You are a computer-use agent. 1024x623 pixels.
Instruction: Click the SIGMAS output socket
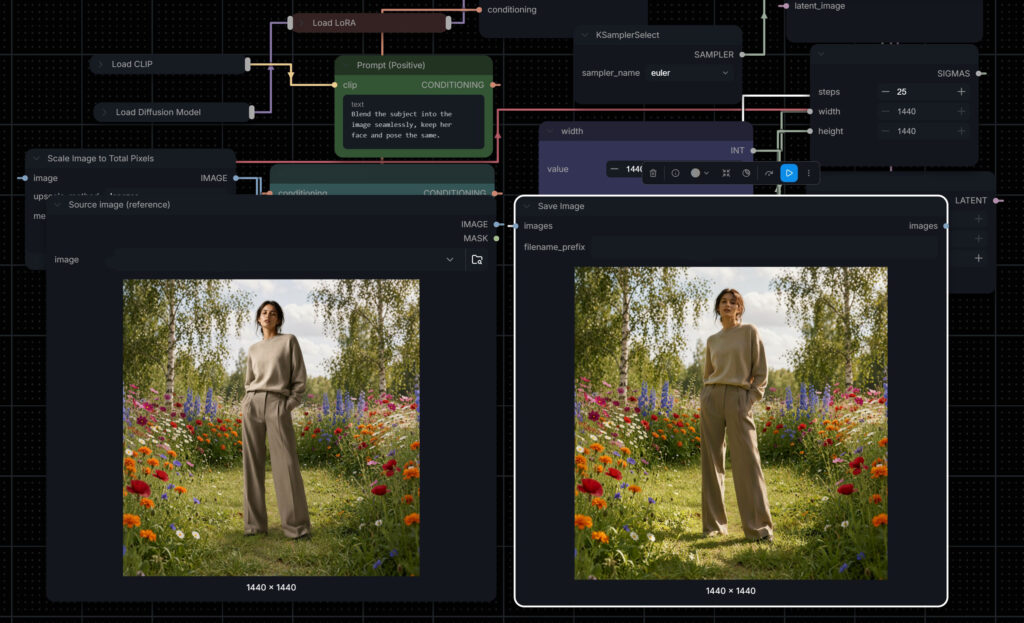coord(980,74)
